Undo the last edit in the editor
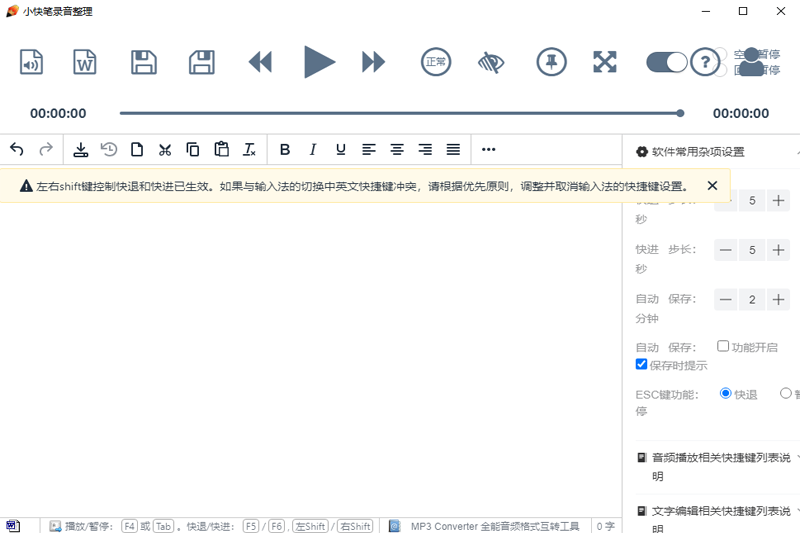The image size is (800, 533). tap(17, 149)
